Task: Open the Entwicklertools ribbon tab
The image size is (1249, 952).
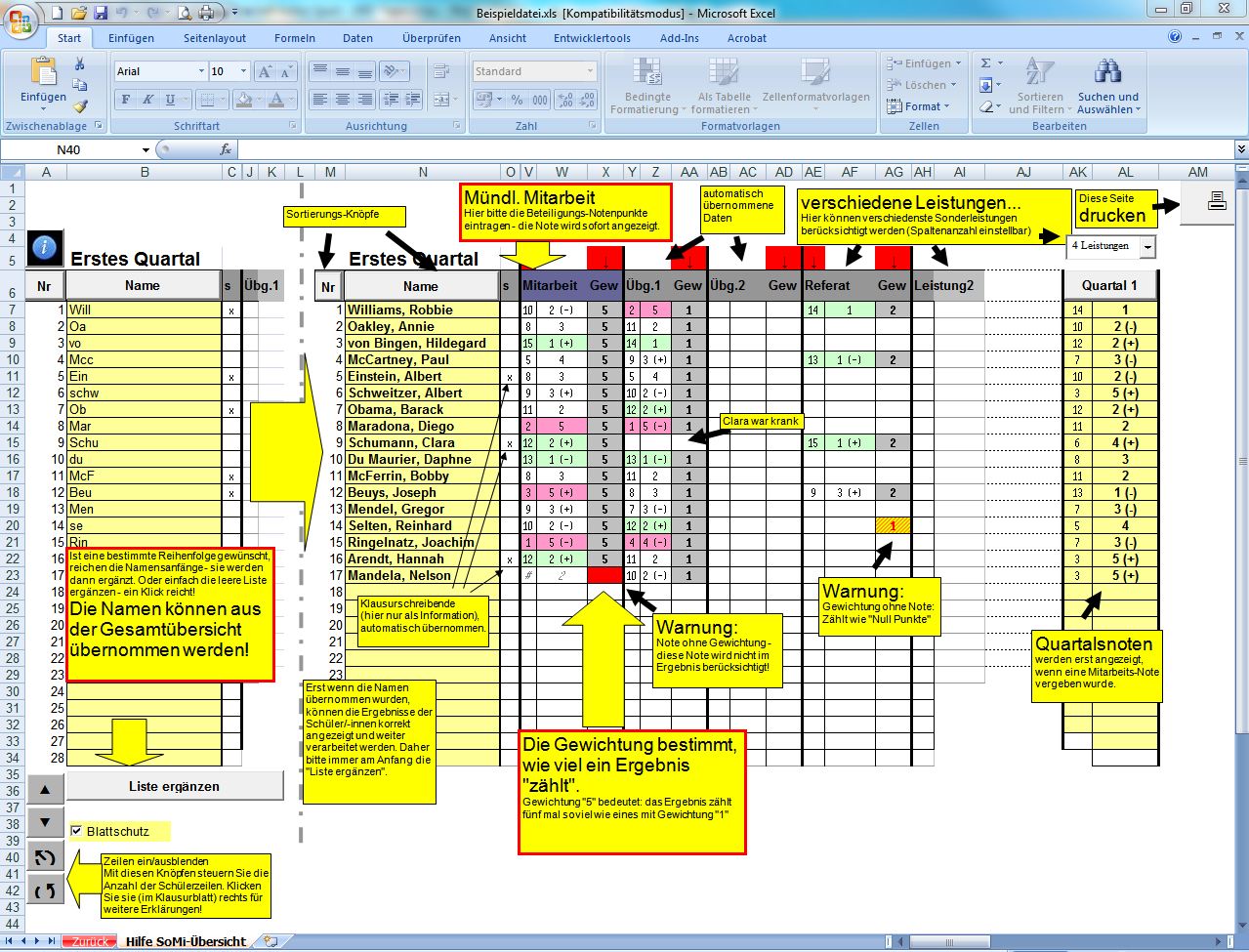Action: (592, 38)
